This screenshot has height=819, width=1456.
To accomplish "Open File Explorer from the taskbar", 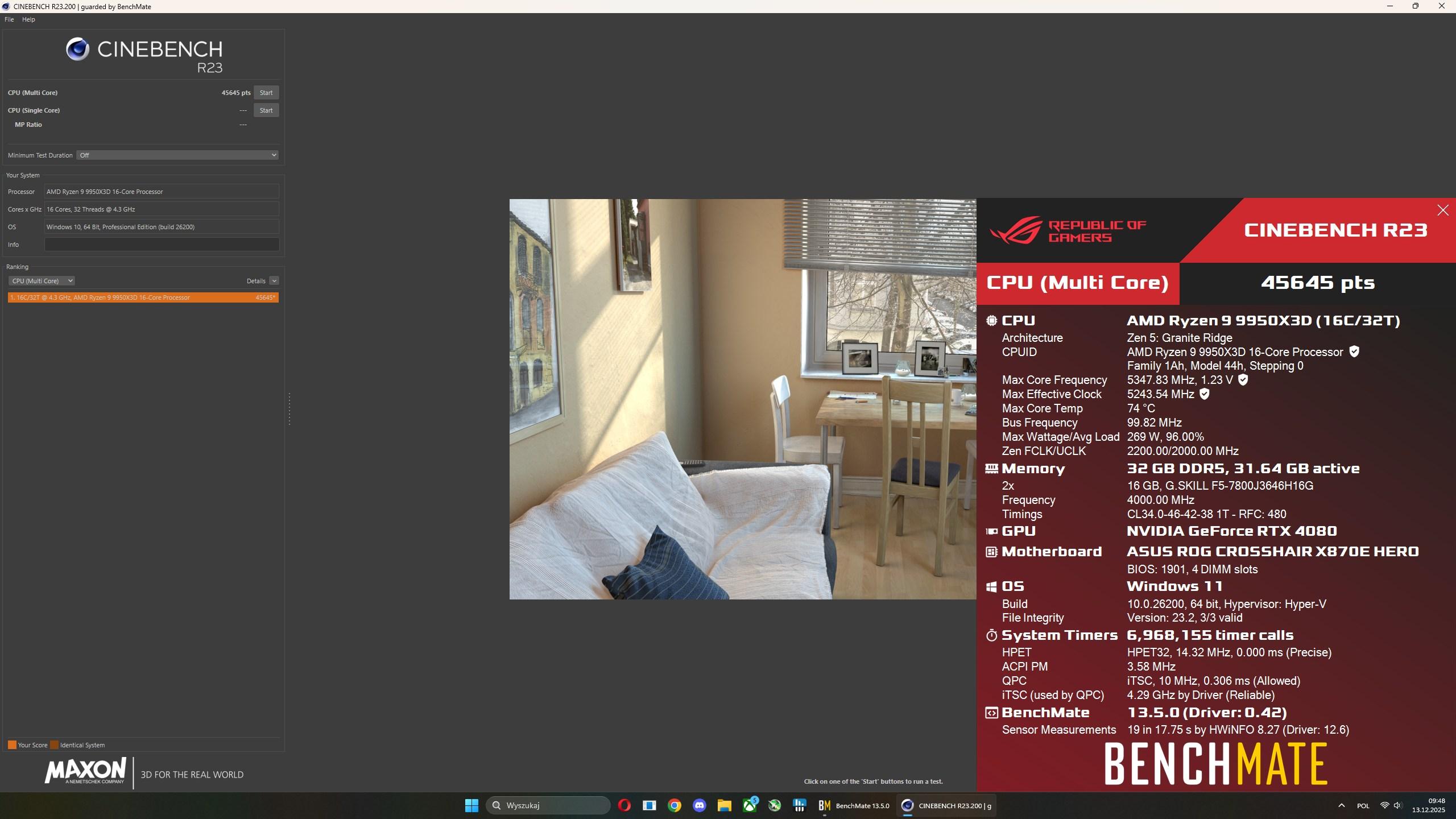I will (724, 805).
